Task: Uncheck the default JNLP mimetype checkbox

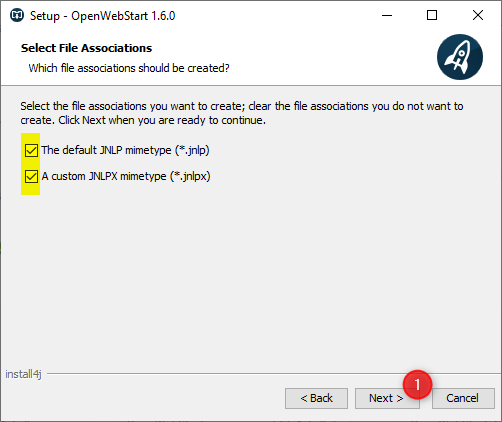Action: coord(31,150)
